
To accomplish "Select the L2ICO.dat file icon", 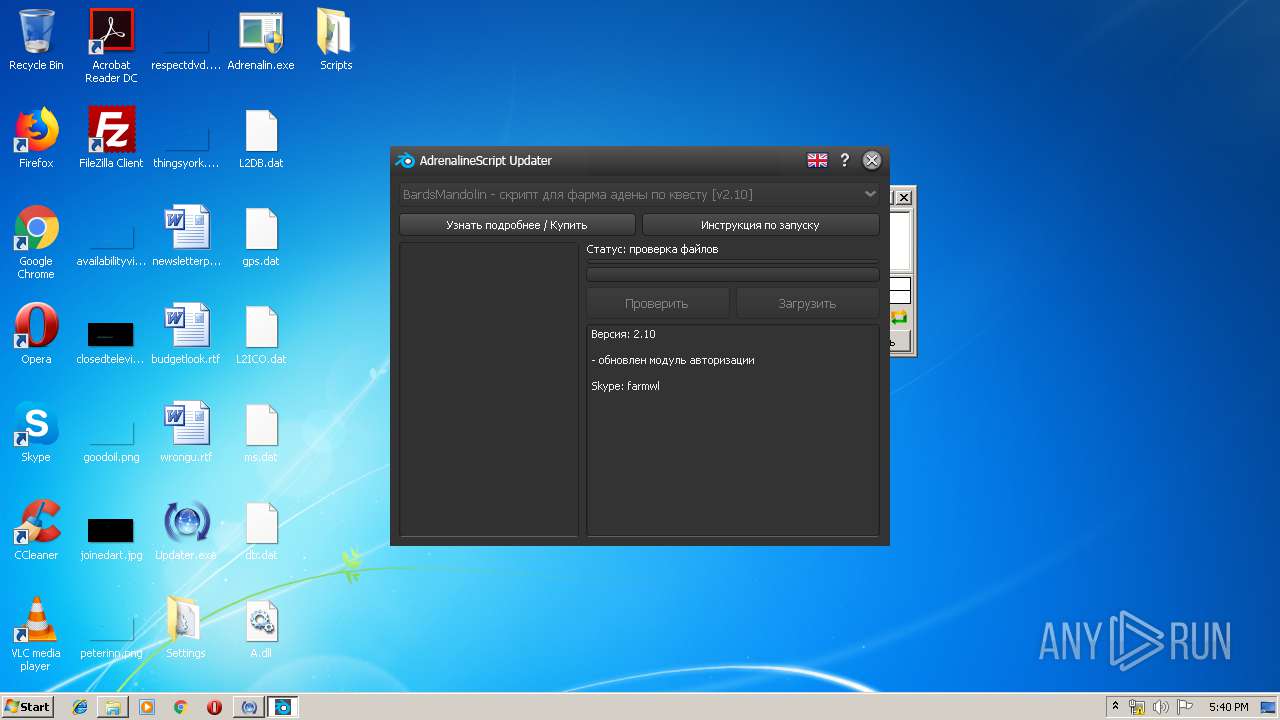I will pyautogui.click(x=261, y=335).
